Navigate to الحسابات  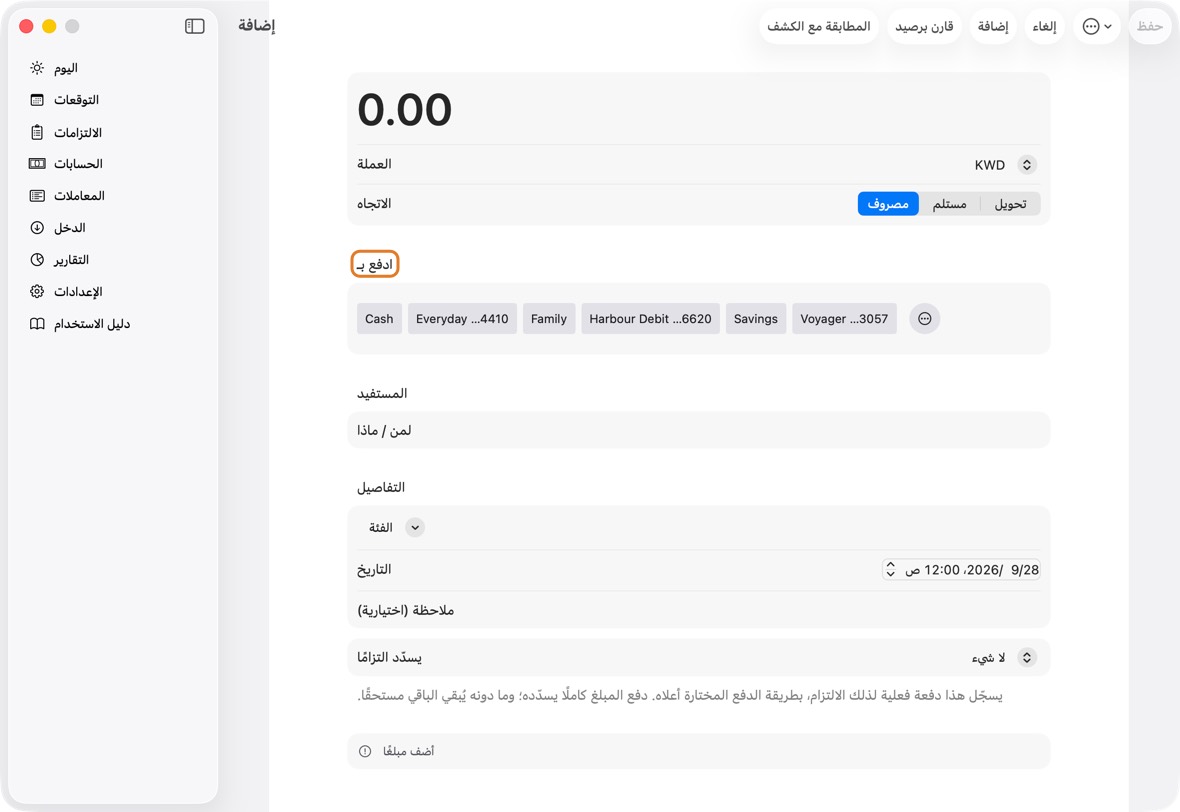click(78, 164)
